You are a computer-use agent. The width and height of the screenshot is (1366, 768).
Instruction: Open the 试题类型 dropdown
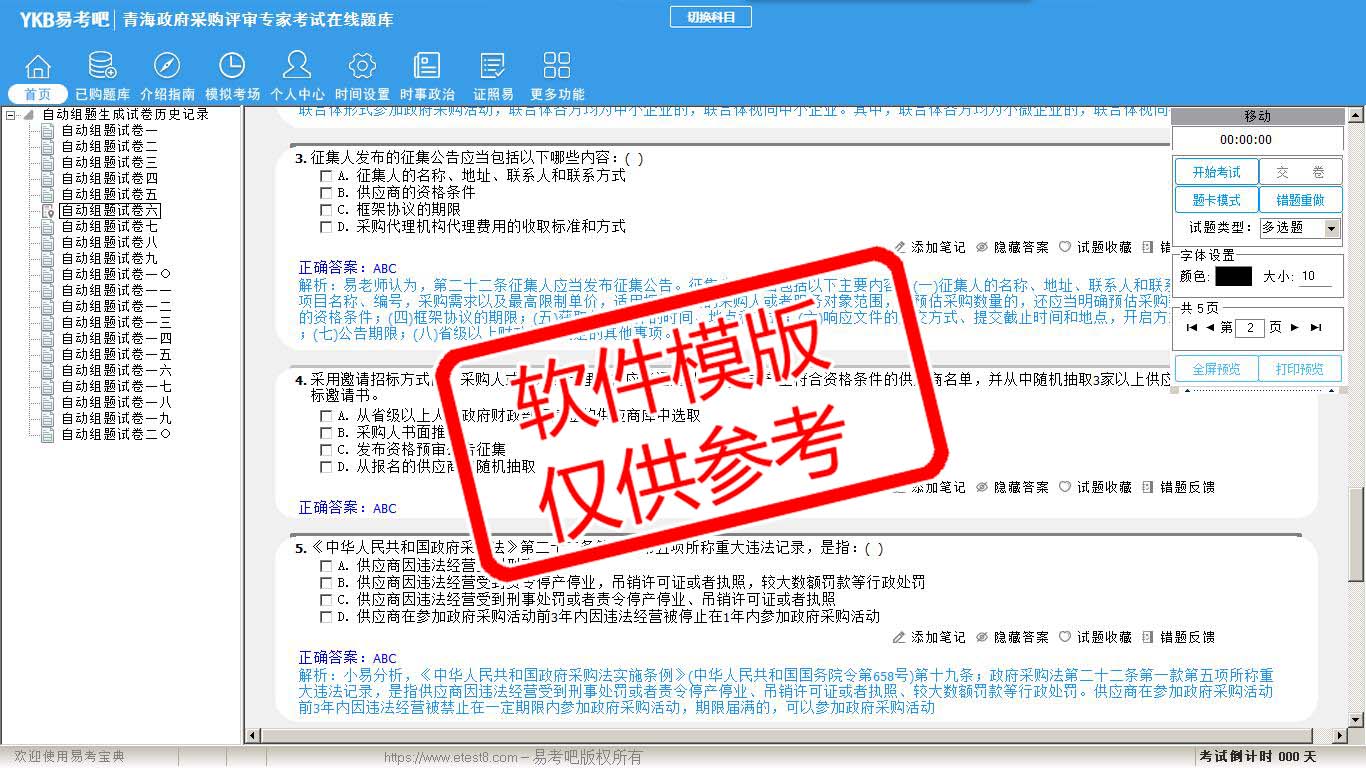coord(1331,228)
